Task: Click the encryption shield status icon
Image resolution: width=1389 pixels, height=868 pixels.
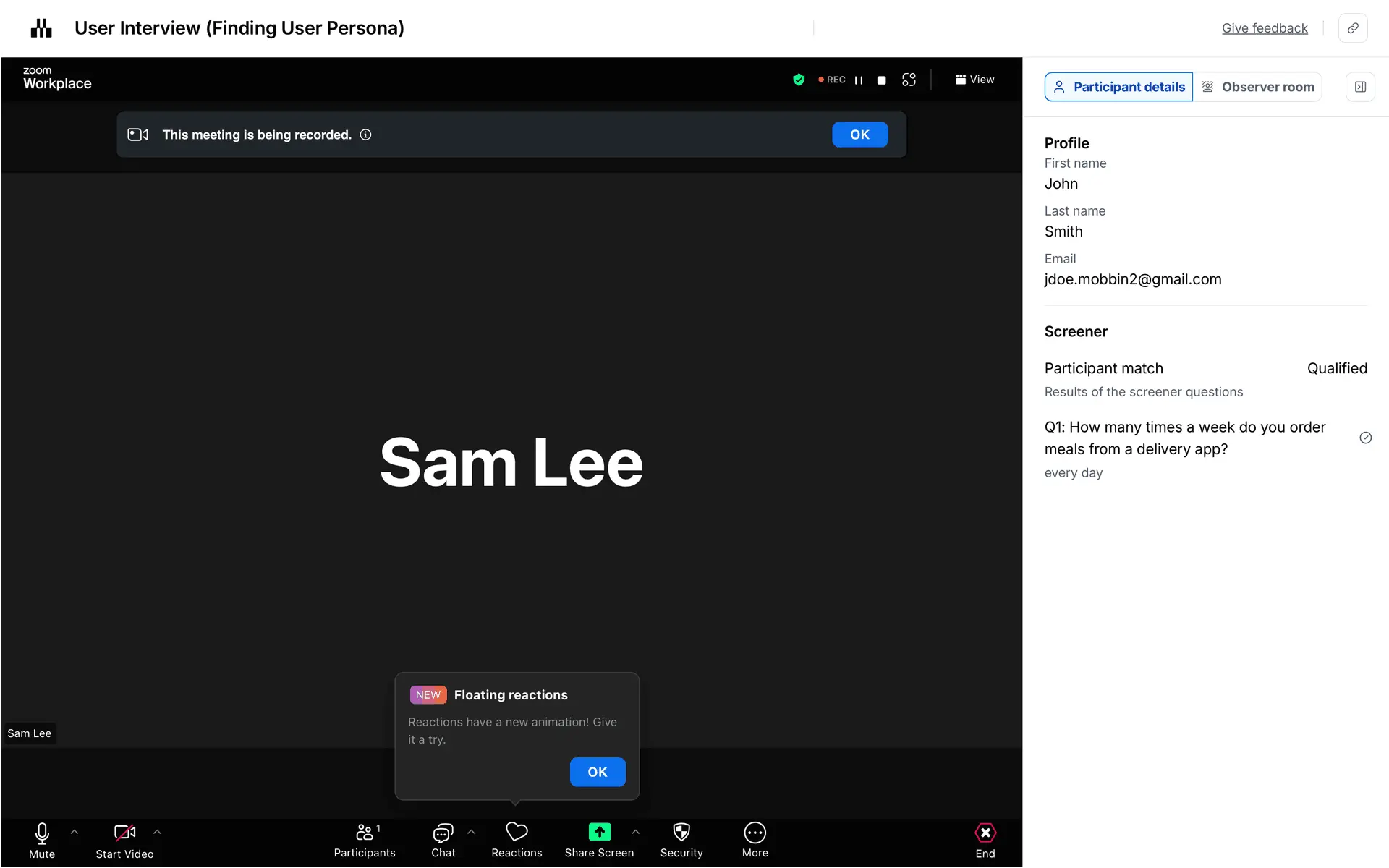Action: pos(799,80)
